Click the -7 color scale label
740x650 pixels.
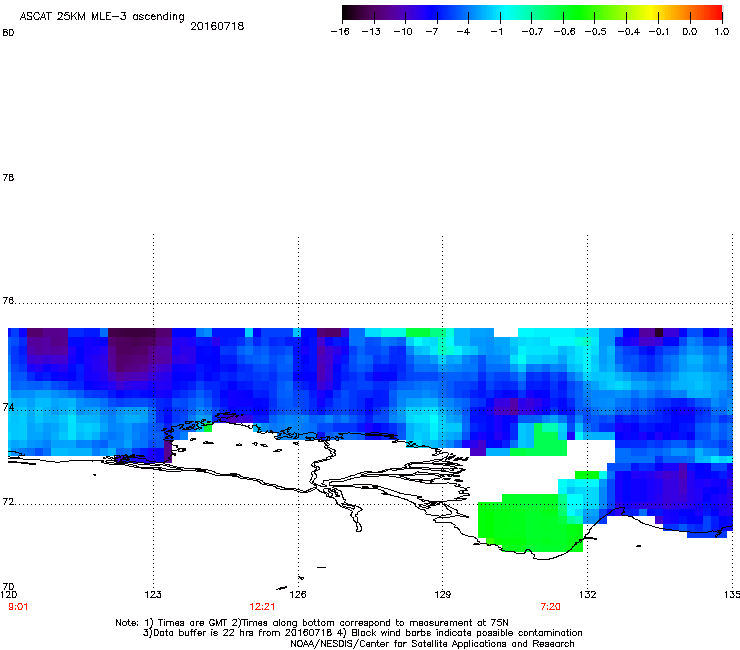[432, 32]
